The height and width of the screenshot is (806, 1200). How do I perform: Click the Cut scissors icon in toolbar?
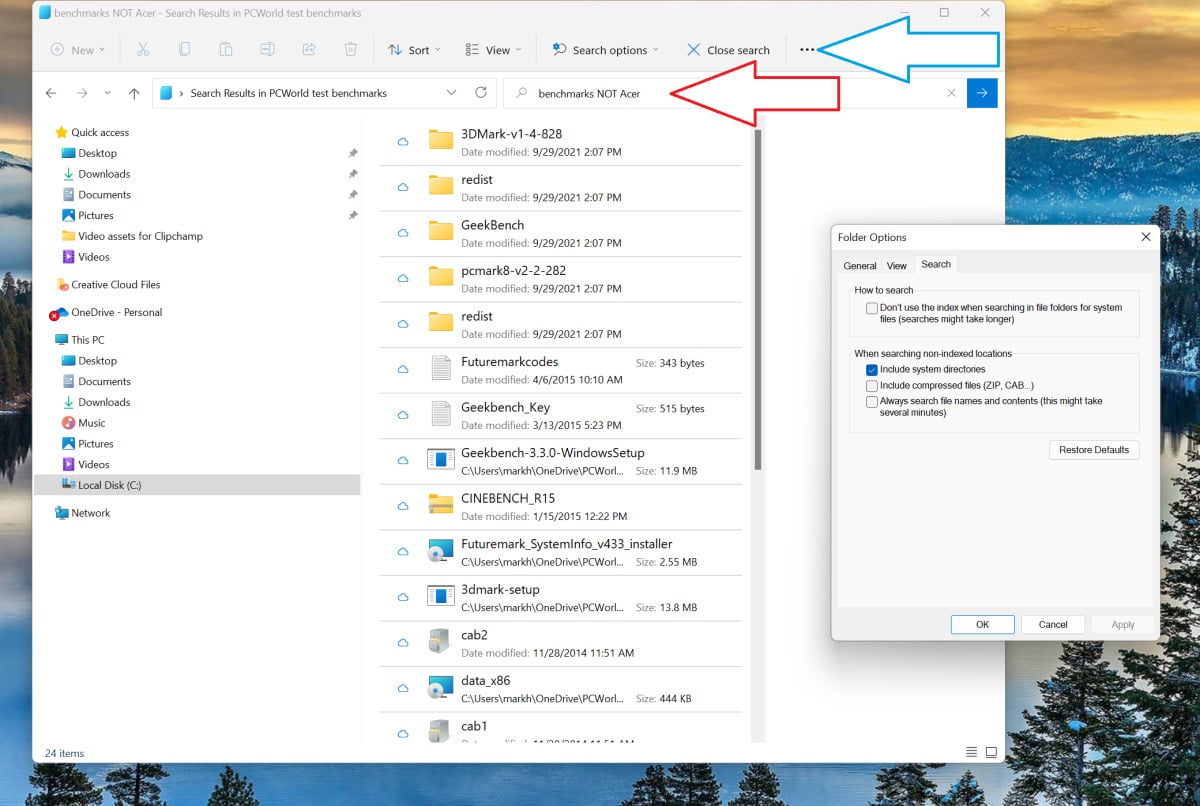pyautogui.click(x=143, y=50)
